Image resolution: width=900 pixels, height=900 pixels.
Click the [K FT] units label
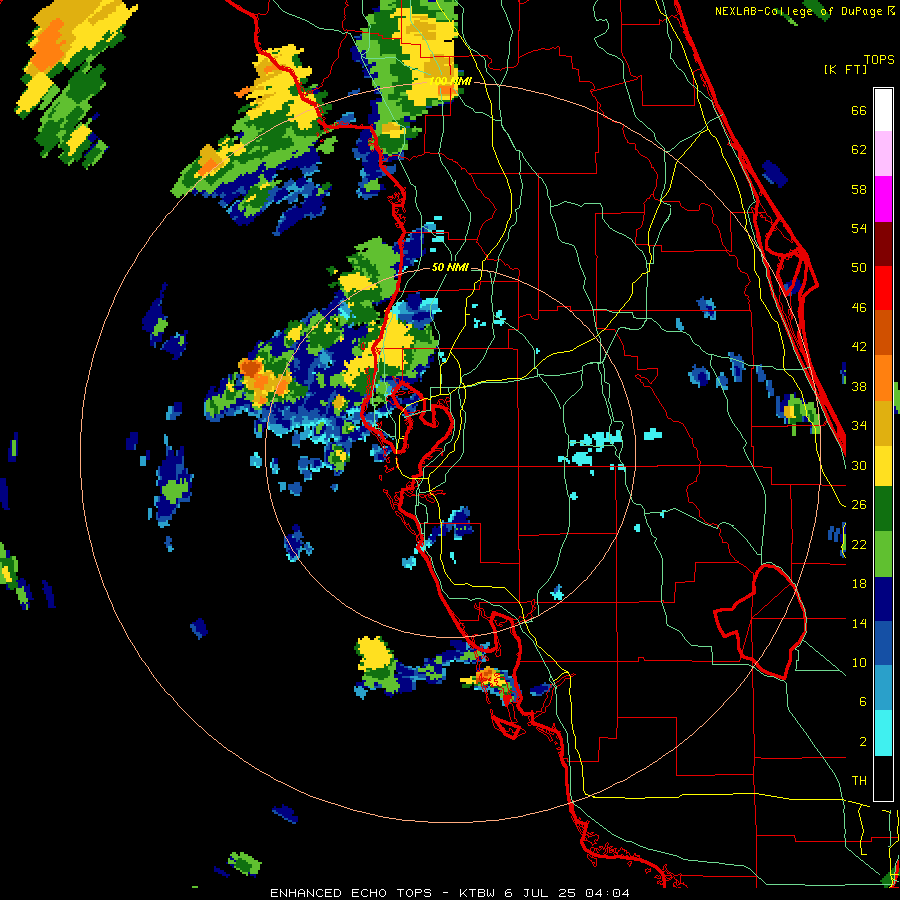[845, 69]
